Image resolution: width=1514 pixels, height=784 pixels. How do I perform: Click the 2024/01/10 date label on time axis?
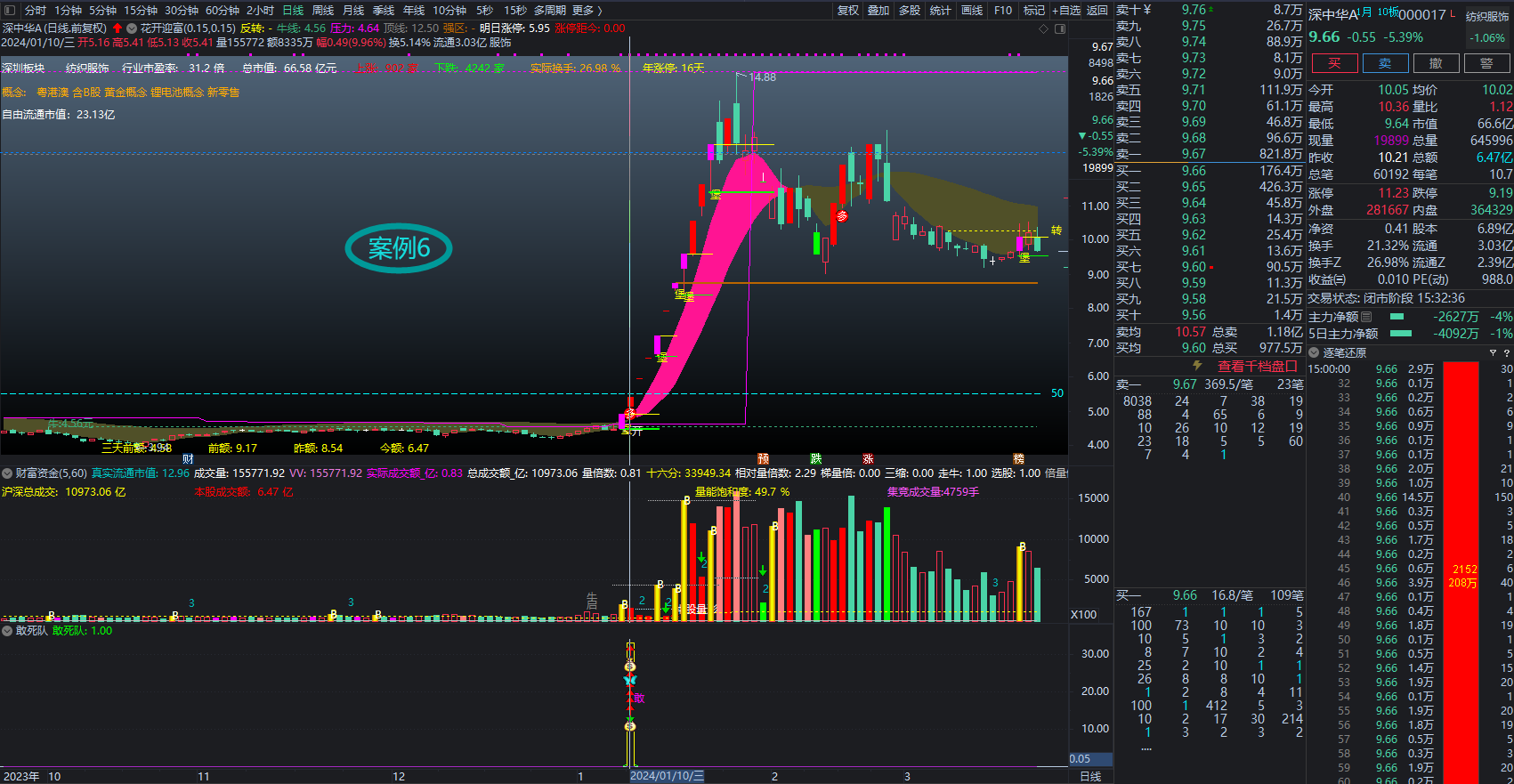[667, 776]
